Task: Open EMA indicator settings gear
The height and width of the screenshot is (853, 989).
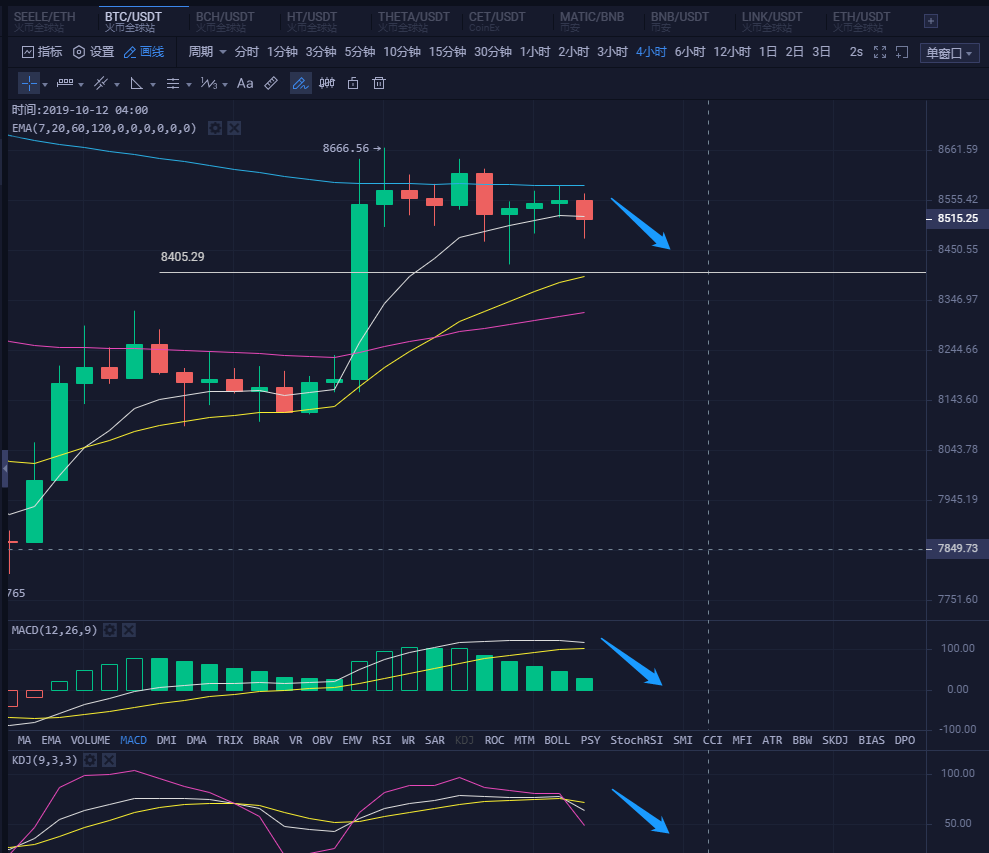Action: pos(214,129)
